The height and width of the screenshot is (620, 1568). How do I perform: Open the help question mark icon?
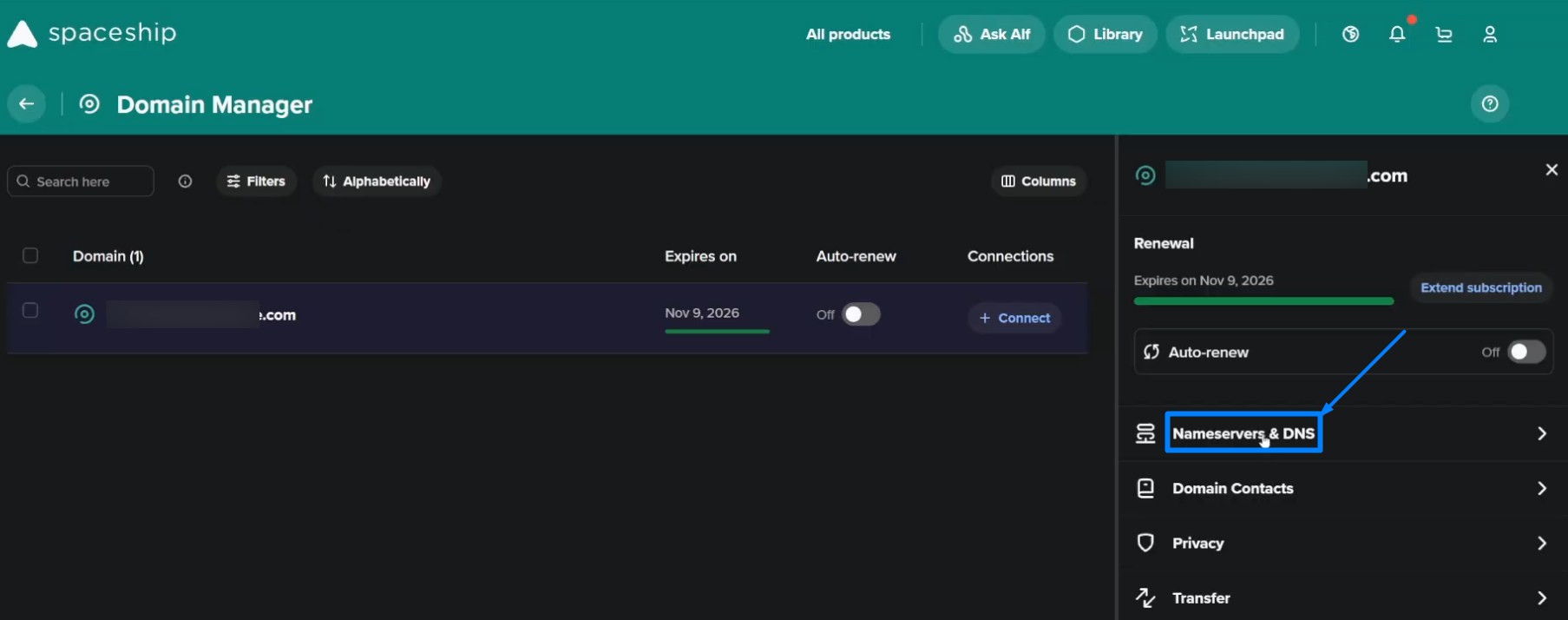tap(1490, 104)
